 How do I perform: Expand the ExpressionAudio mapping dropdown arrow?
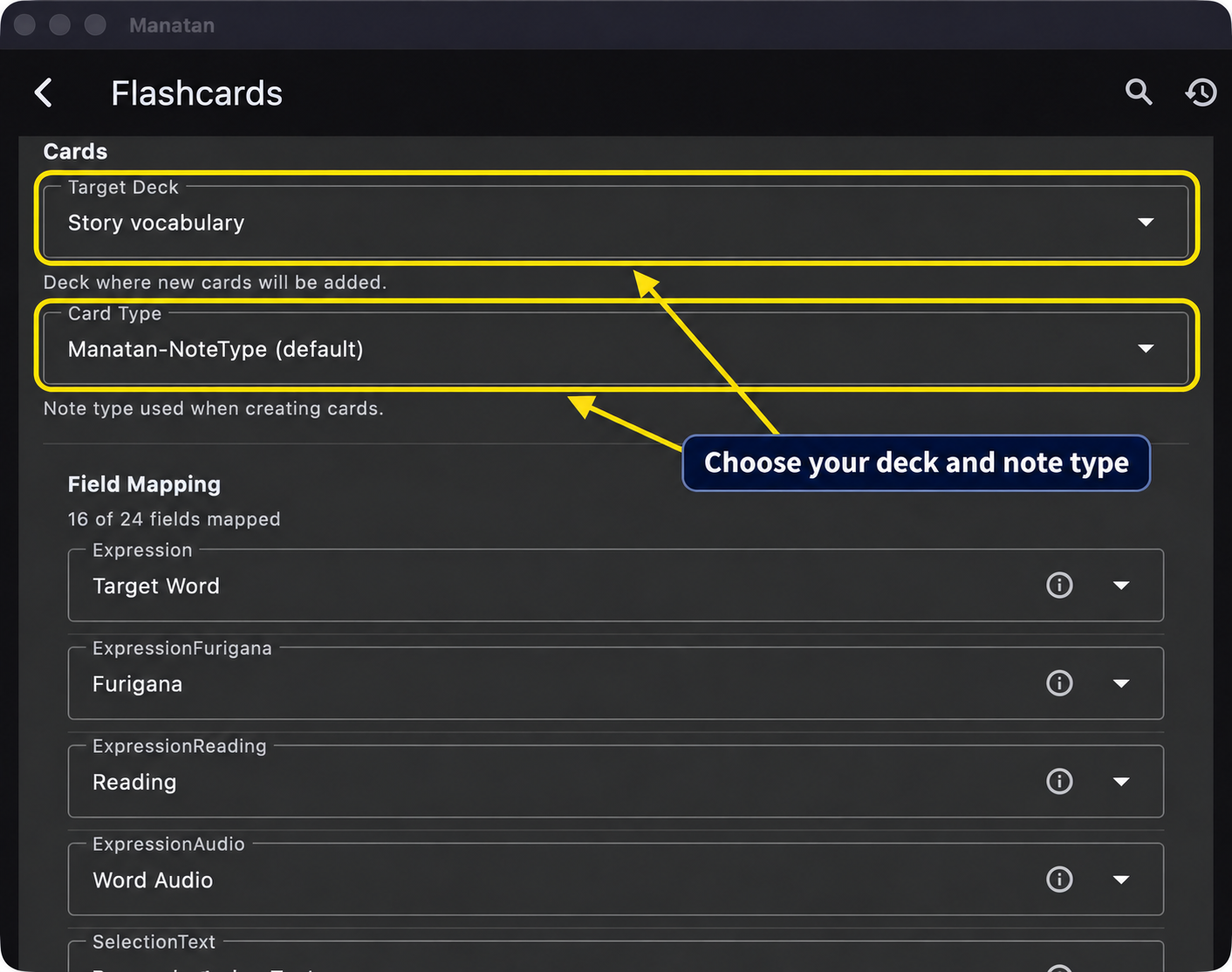[x=1121, y=880]
